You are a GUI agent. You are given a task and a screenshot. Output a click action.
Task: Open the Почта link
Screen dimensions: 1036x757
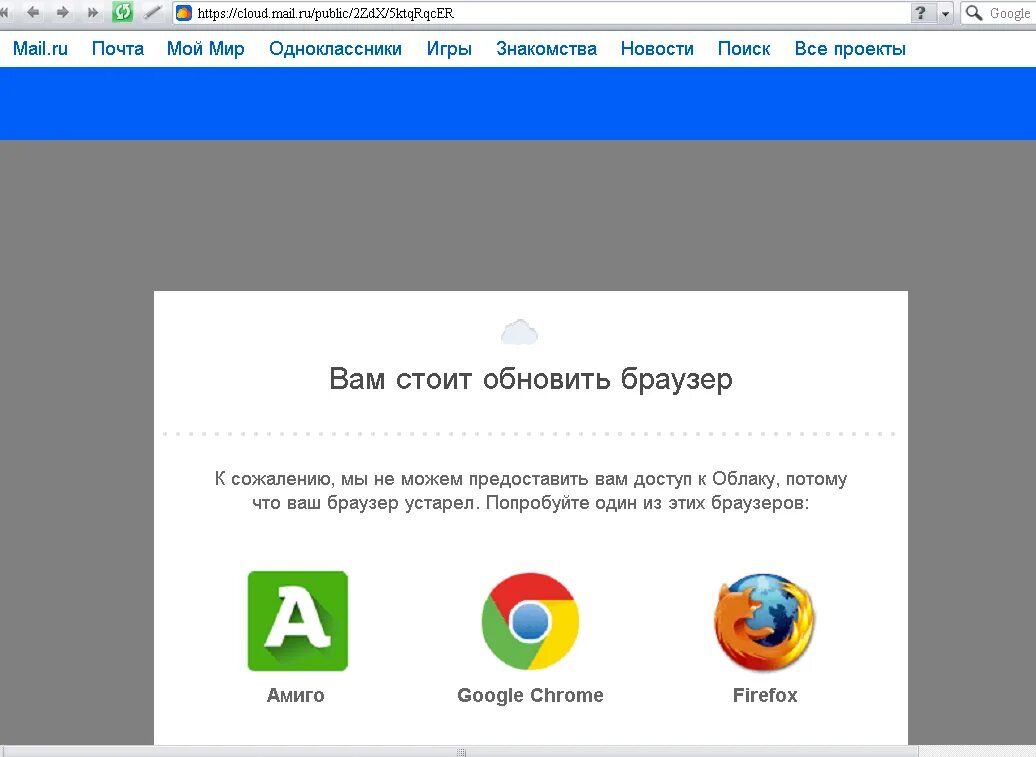(118, 49)
